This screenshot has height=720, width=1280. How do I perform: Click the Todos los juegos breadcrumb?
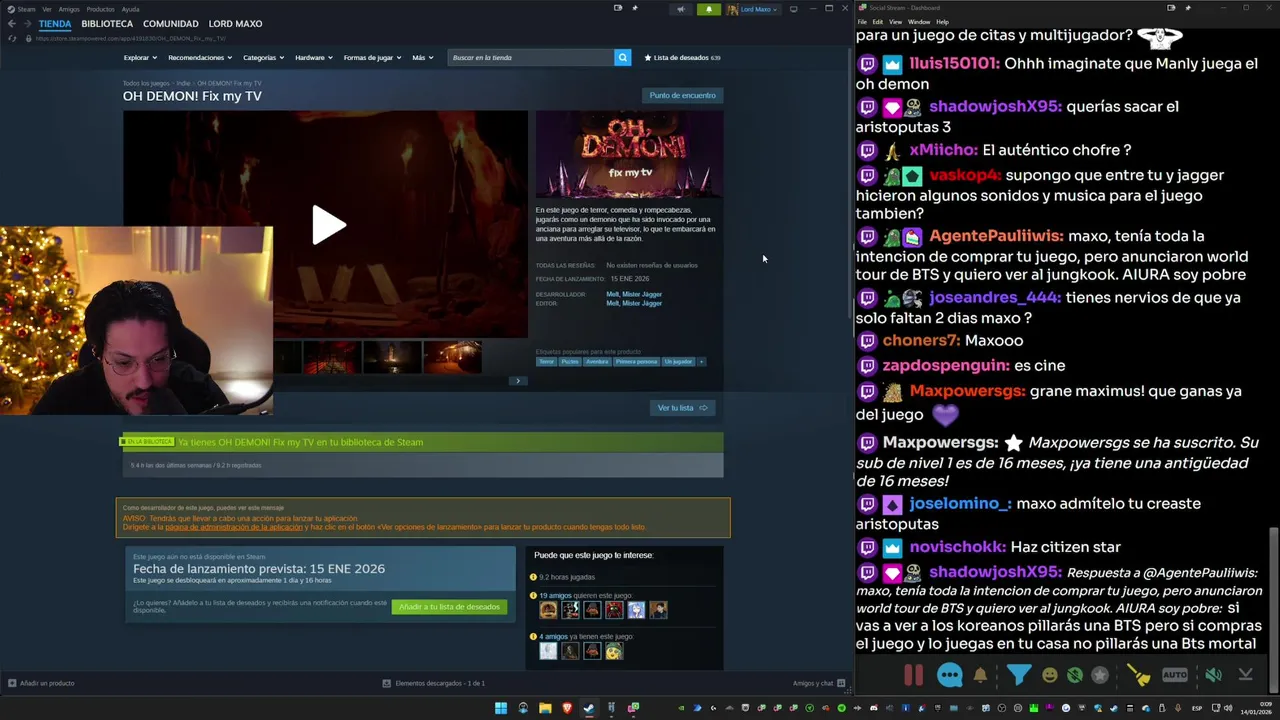[x=146, y=83]
